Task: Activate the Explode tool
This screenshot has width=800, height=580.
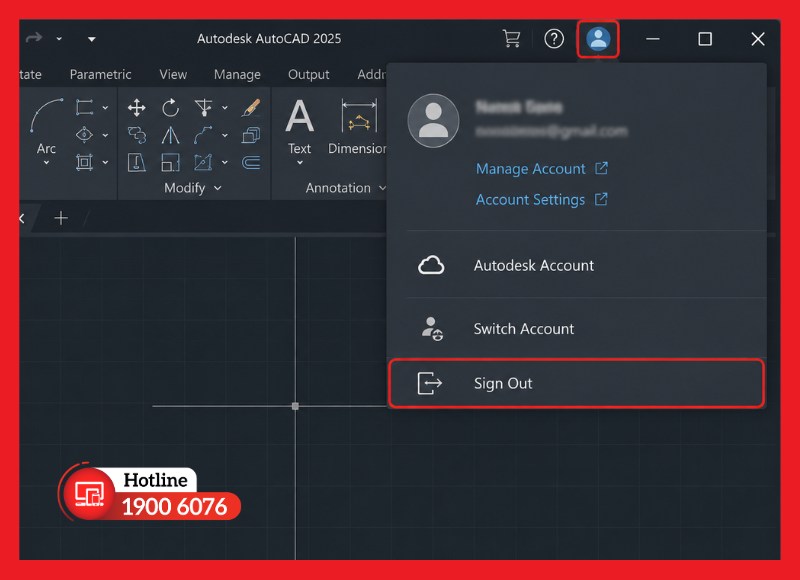Action: (x=251, y=135)
